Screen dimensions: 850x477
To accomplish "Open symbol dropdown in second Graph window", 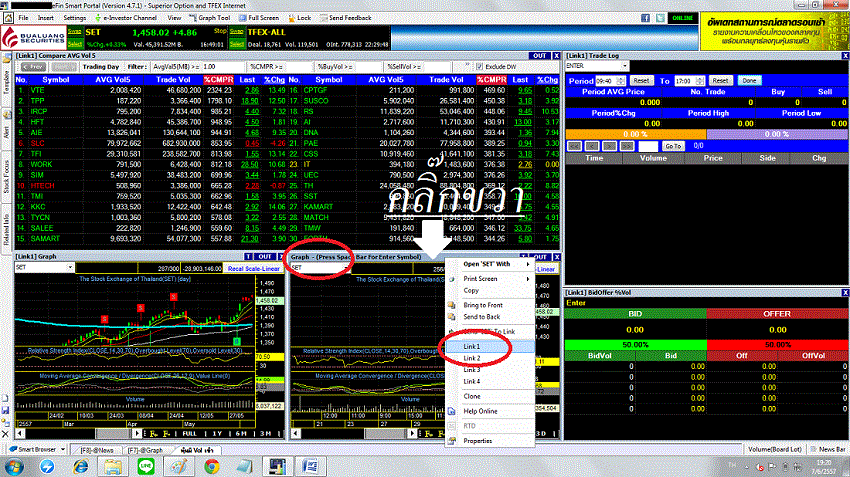I will coord(346,268).
